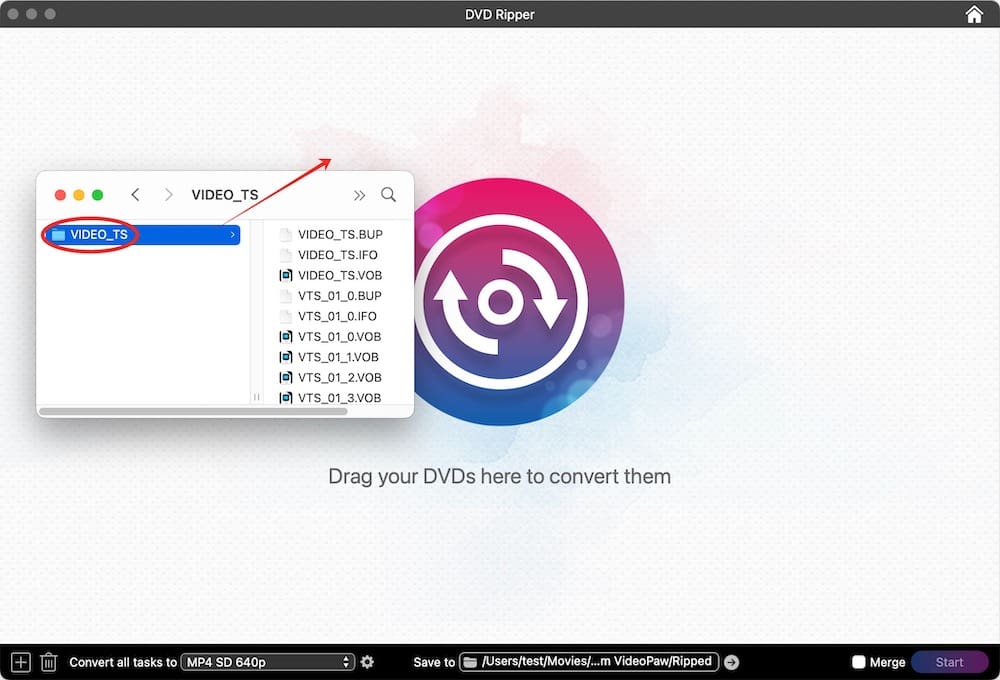
Task: Expand the double chevron in Finder toolbar
Action: (x=360, y=194)
